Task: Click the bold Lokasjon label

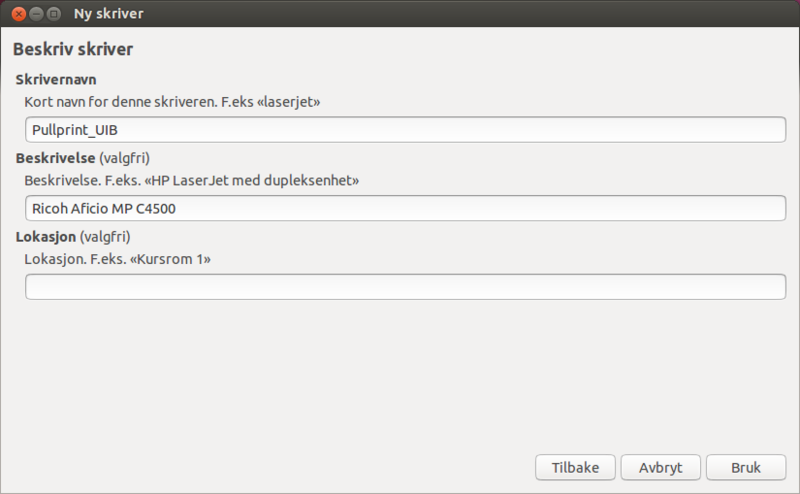Action: click(48, 237)
